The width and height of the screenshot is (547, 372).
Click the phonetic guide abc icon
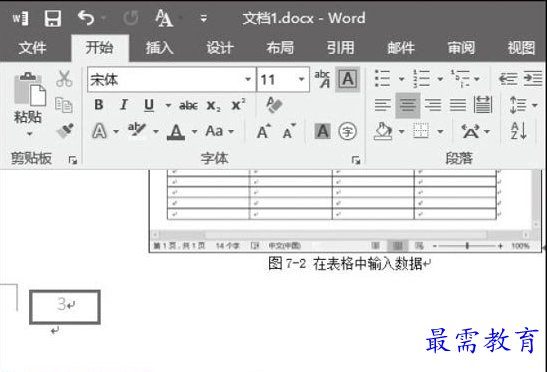(322, 79)
